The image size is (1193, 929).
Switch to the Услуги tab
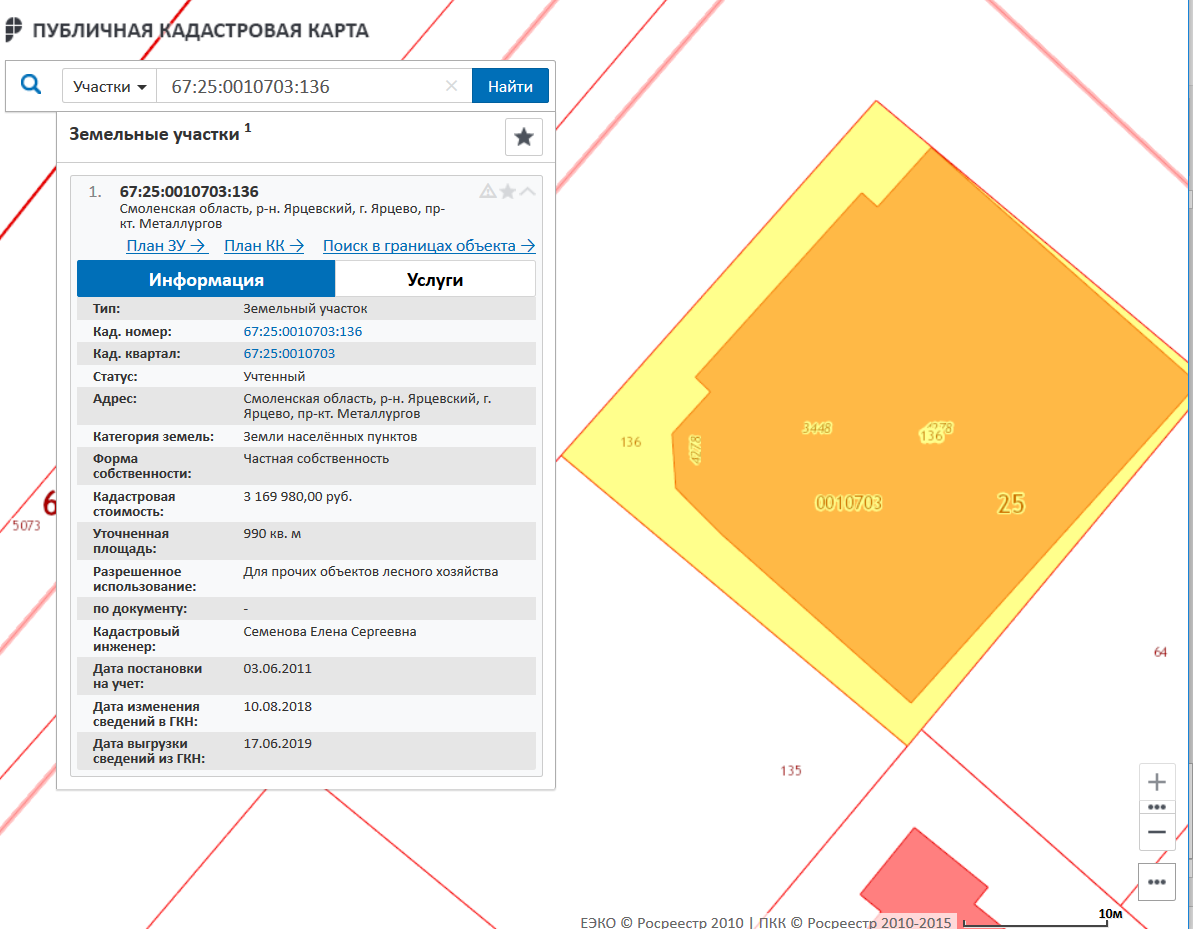[x=435, y=279]
